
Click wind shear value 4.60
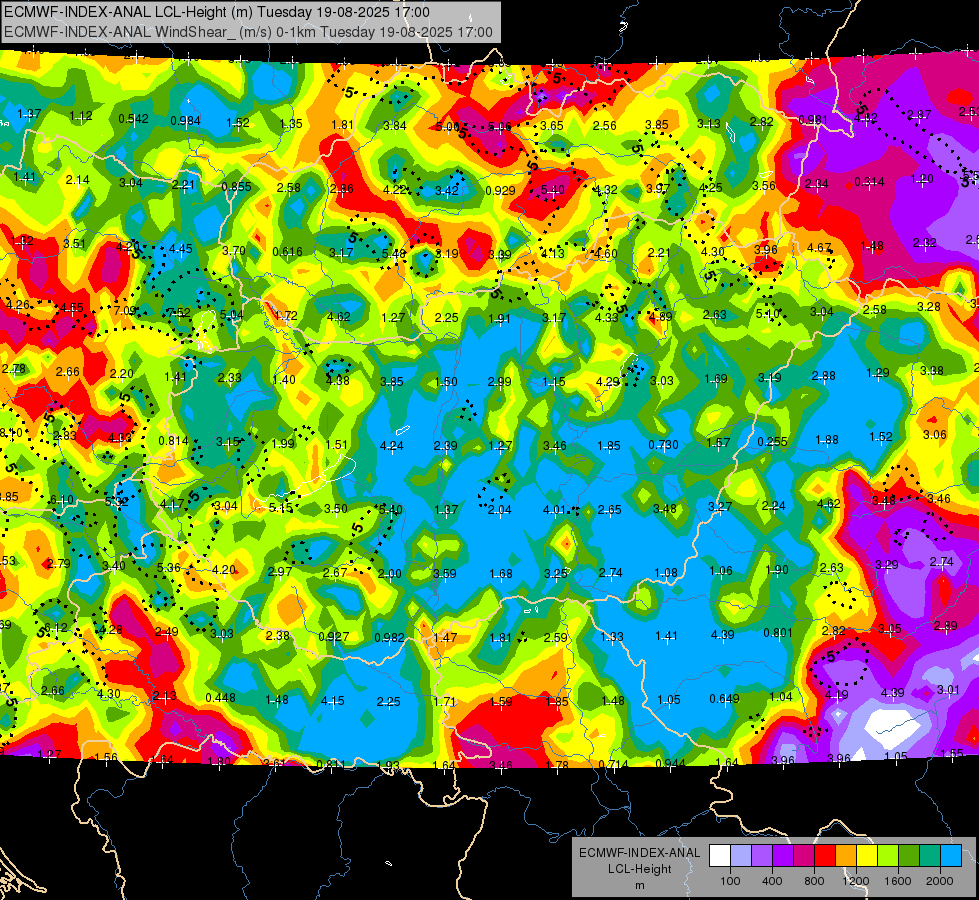pos(606,254)
